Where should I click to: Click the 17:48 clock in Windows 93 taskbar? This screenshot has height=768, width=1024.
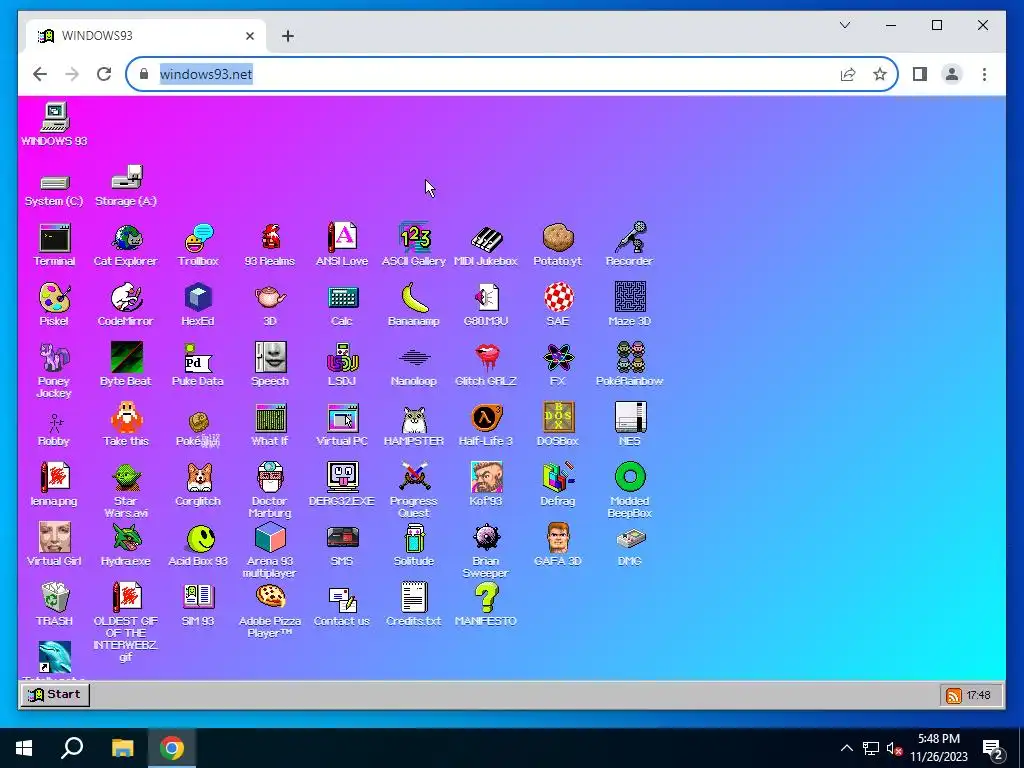coord(978,696)
